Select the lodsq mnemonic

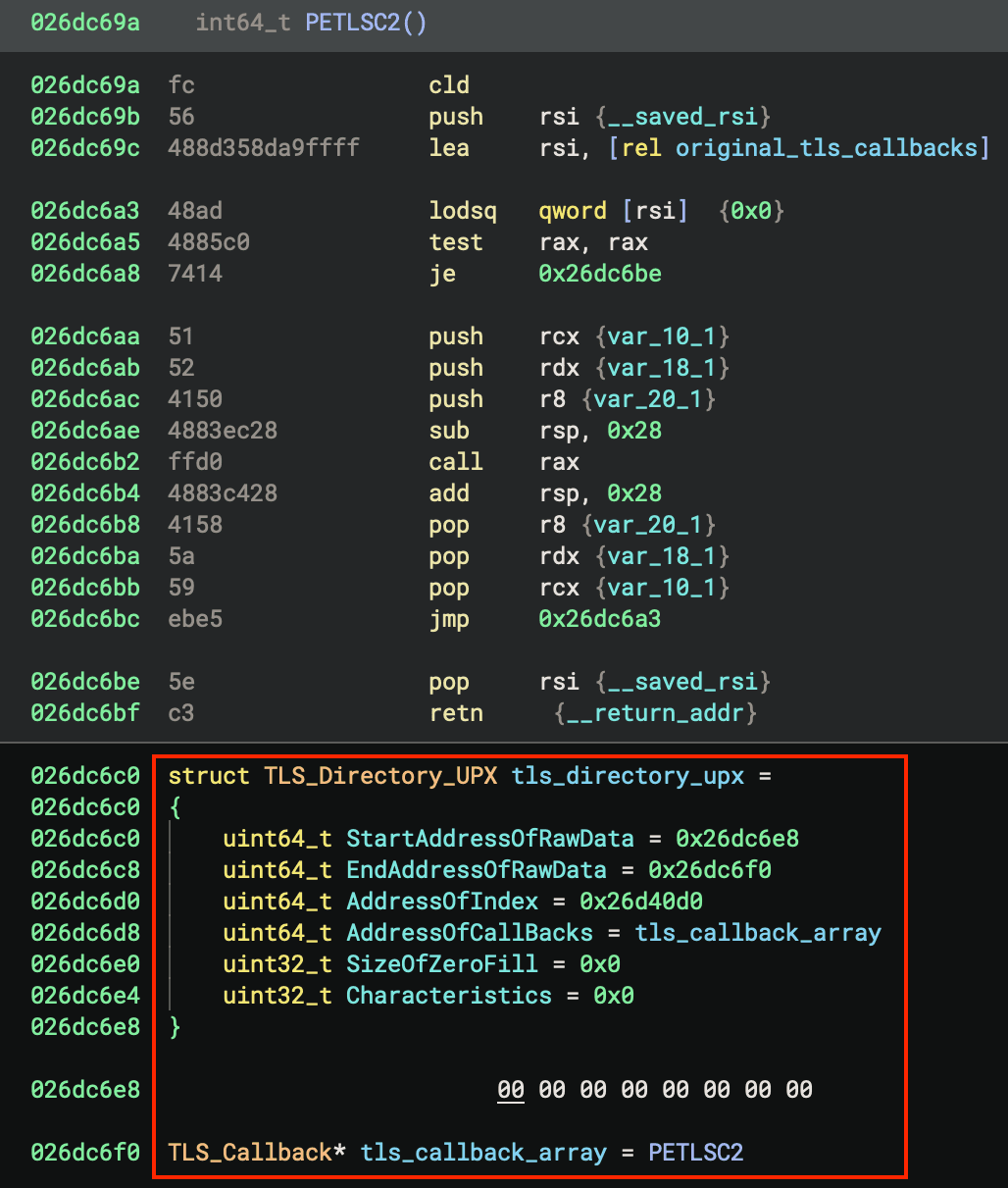462,211
